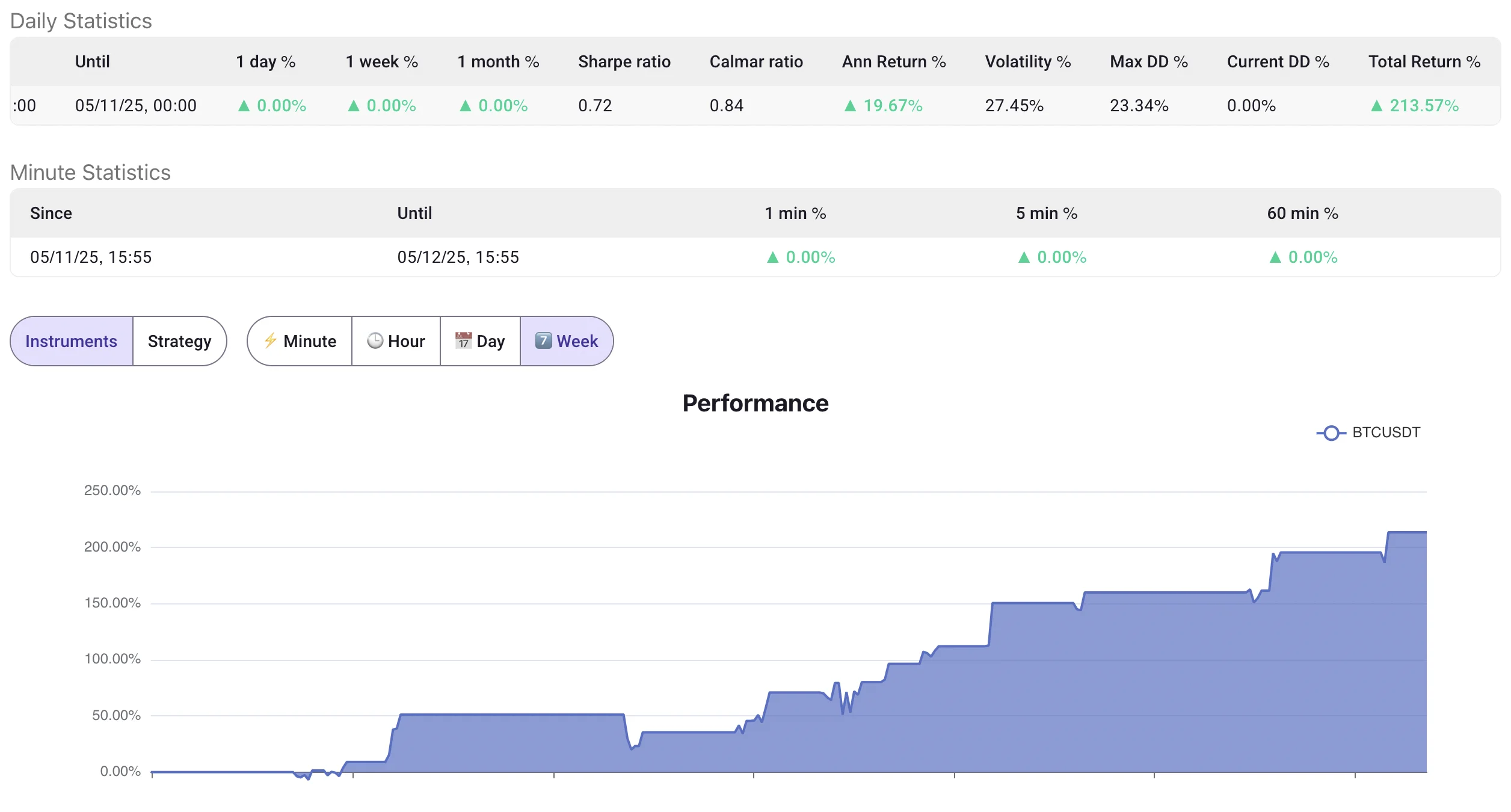This screenshot has height=812, width=1511.
Task: Click the BTCUSDT legend circle marker
Action: [1331, 433]
